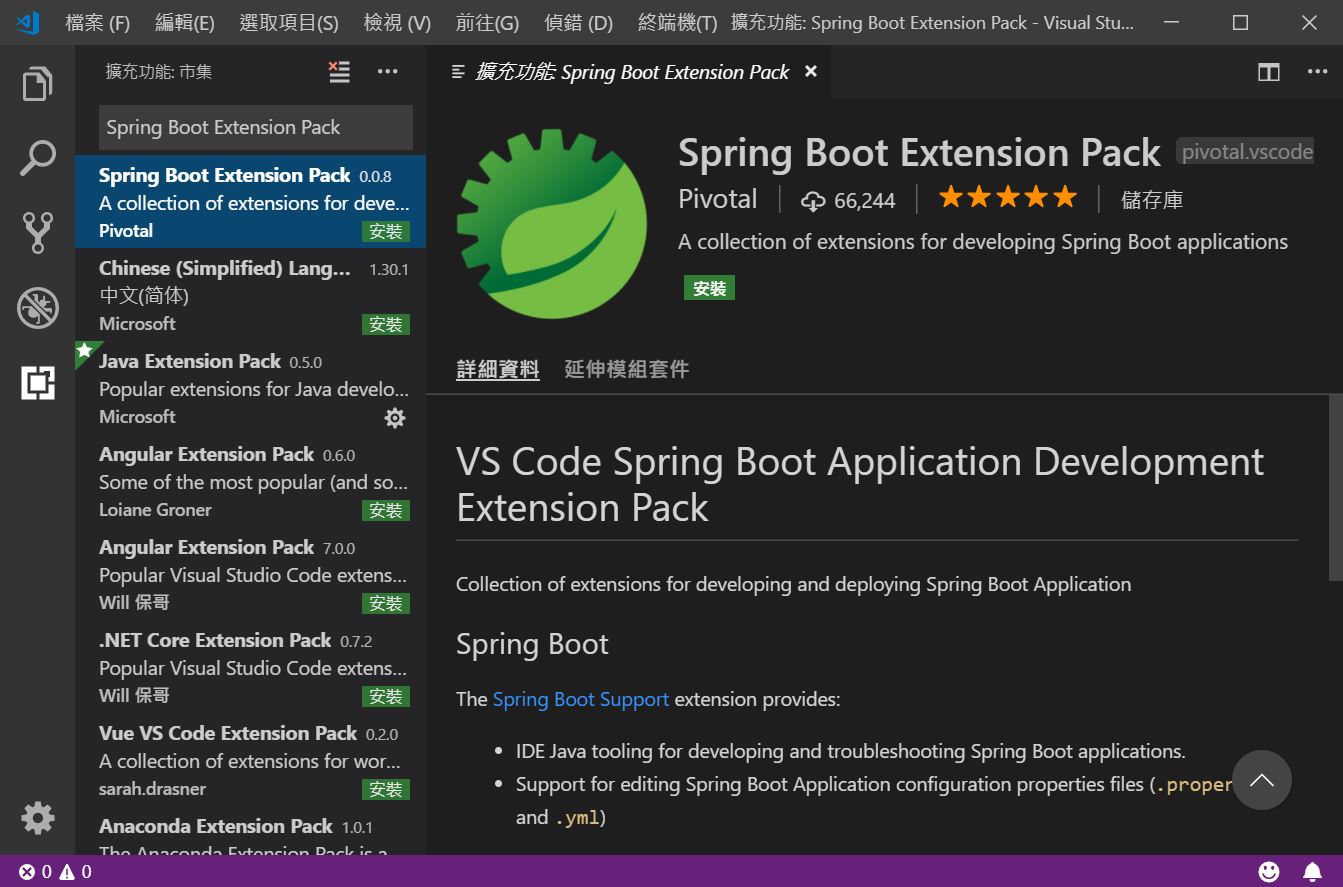Screen dimensions: 1343x887
Task: Split the editor to the side
Action: coord(1269,72)
